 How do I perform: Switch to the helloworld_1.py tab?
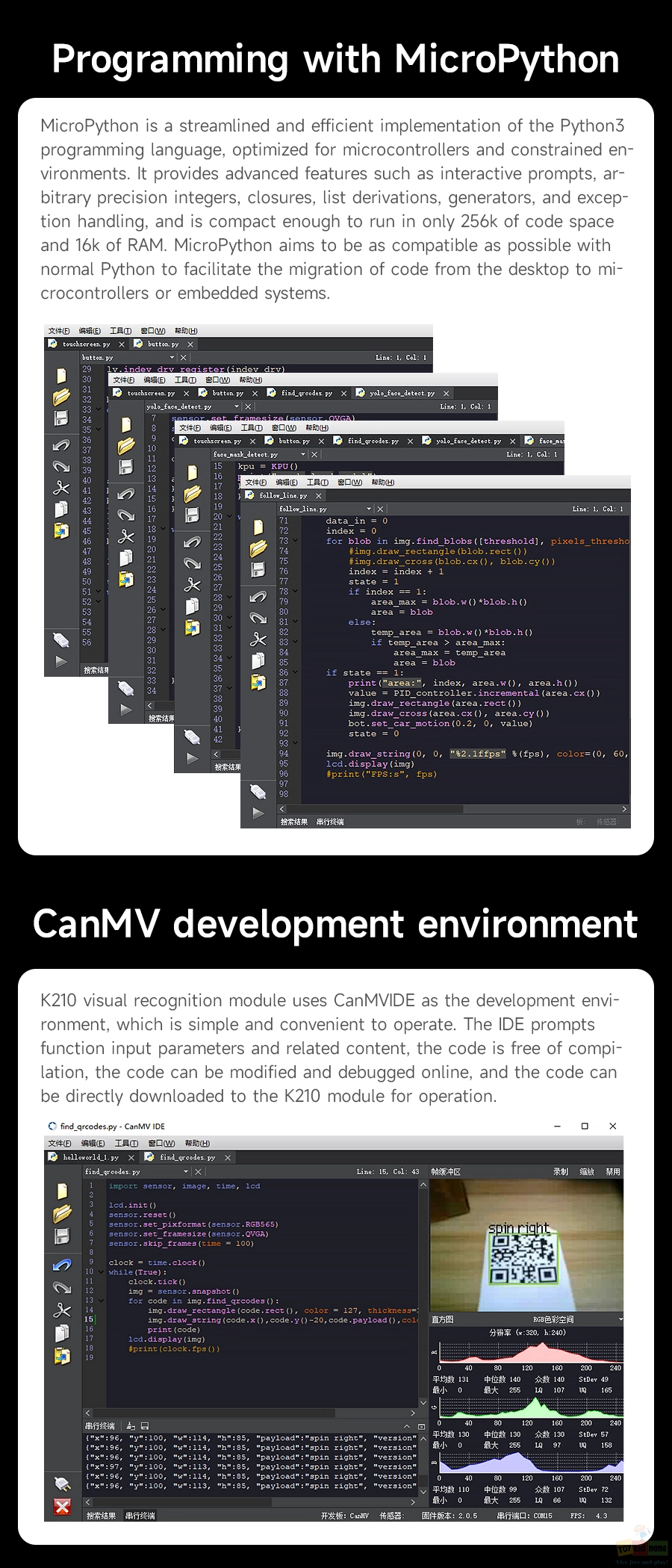pyautogui.click(x=90, y=1157)
